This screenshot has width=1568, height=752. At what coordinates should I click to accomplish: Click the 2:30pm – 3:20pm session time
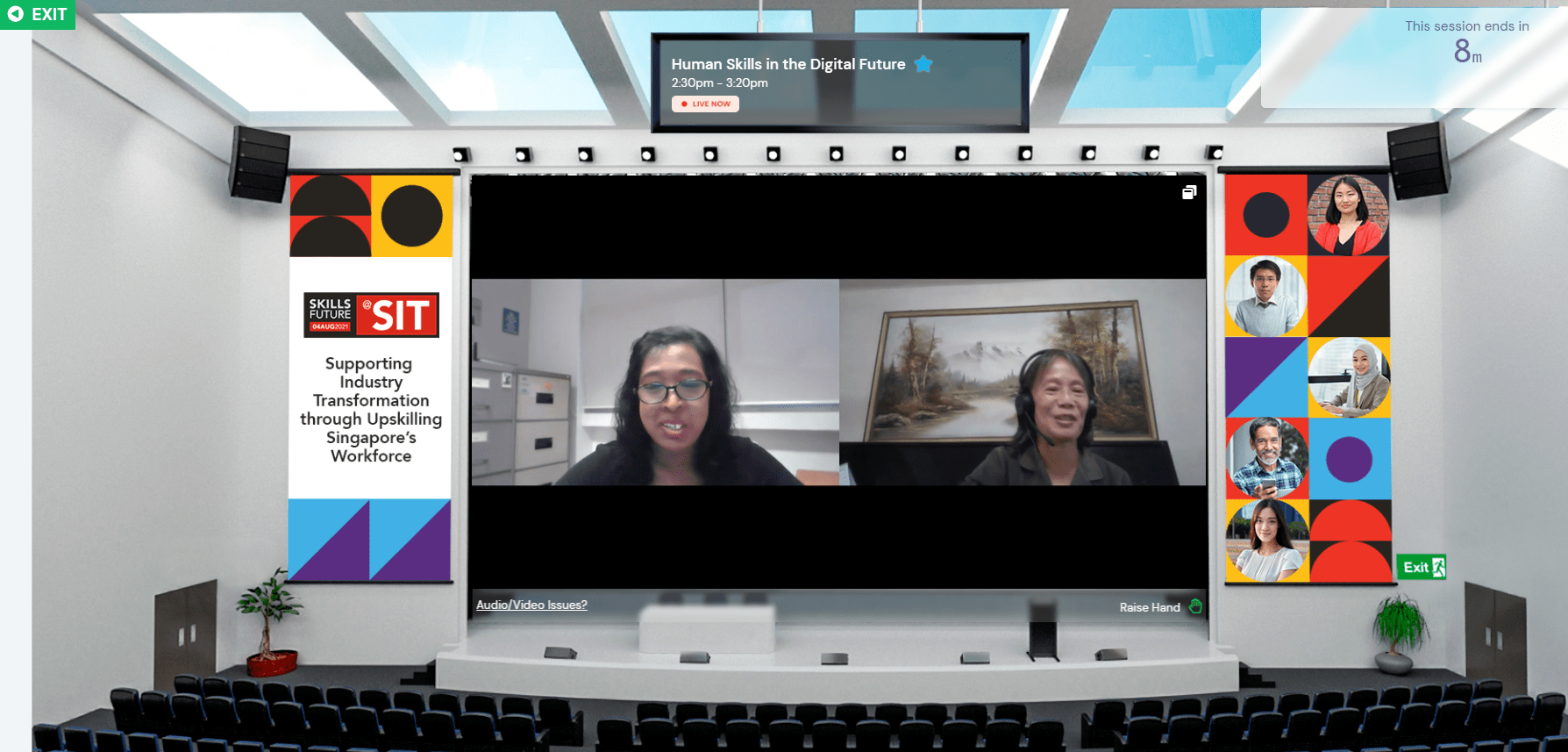coord(719,82)
